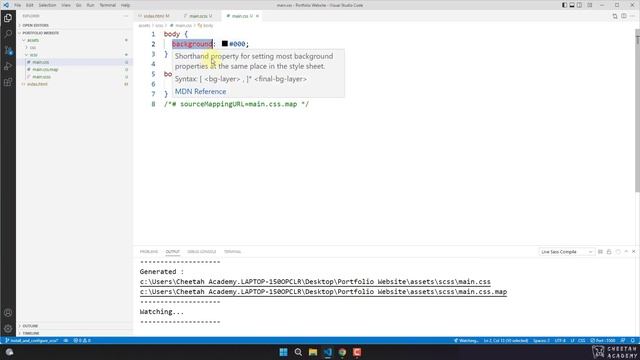Open the generated main.css path link
Viewport: 640px width, 360px height.
click(x=315, y=282)
